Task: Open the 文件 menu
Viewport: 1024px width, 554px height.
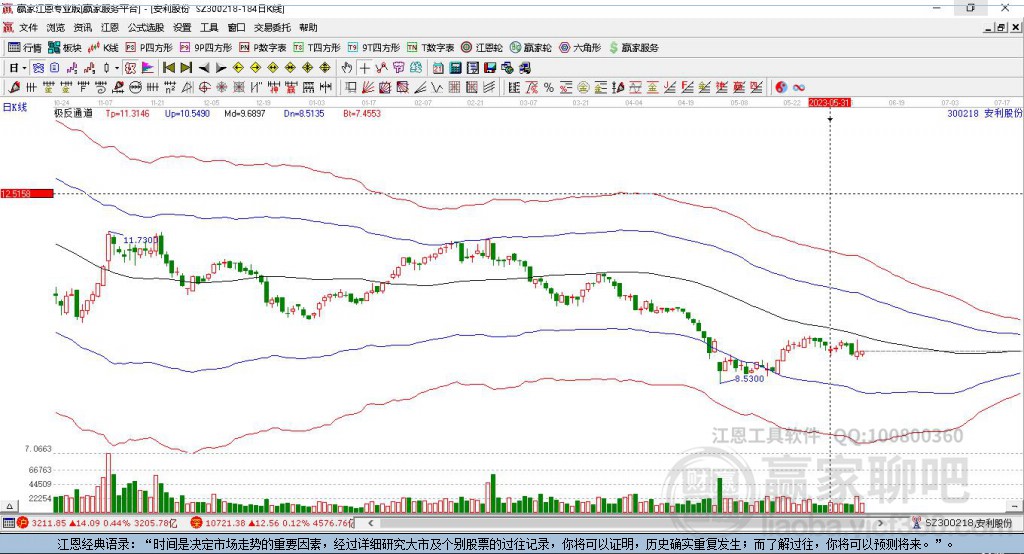Action: click(x=28, y=27)
